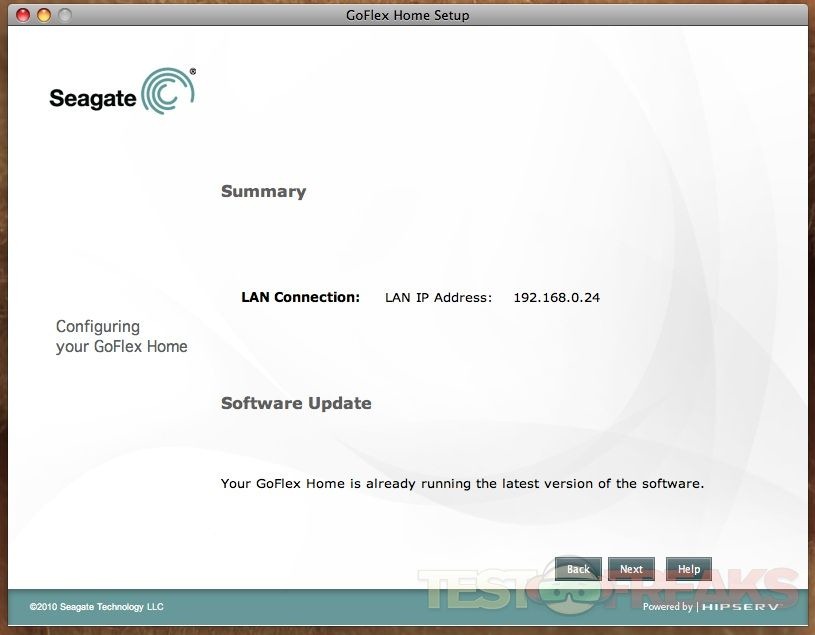Go back using the Back button
Image resolution: width=815 pixels, height=635 pixels.
point(578,569)
